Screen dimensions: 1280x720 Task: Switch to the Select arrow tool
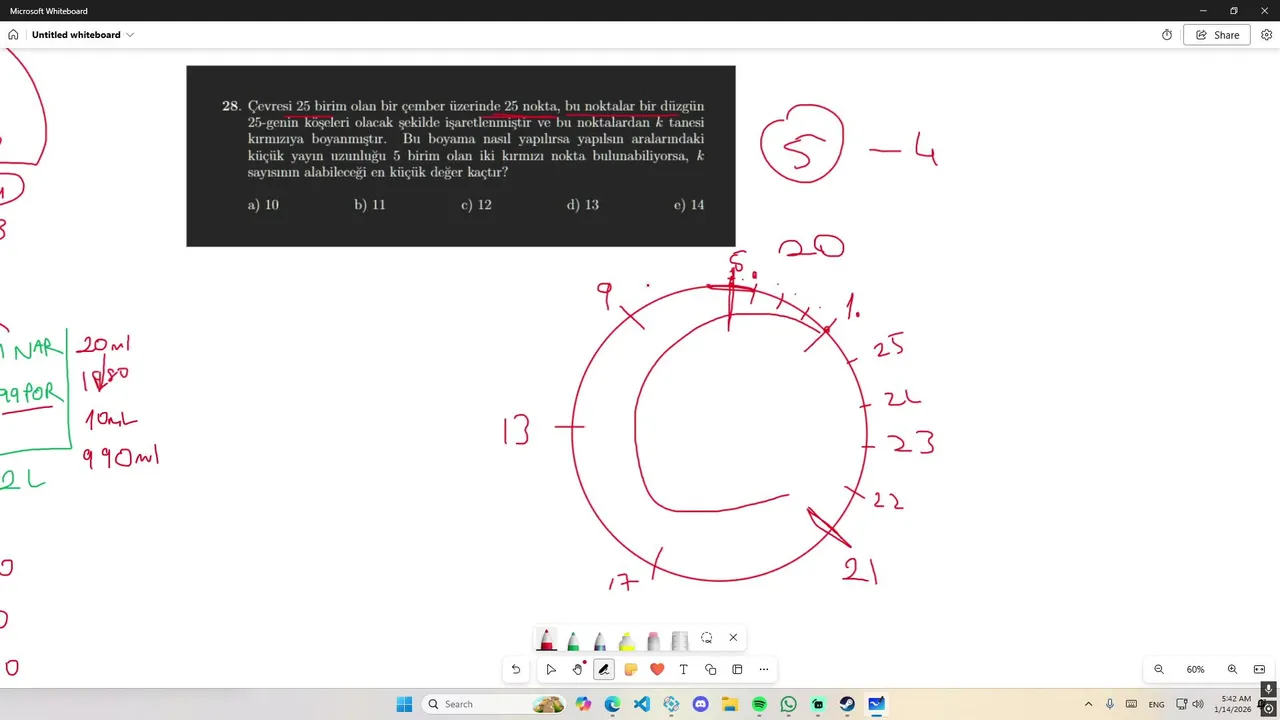tap(551, 670)
